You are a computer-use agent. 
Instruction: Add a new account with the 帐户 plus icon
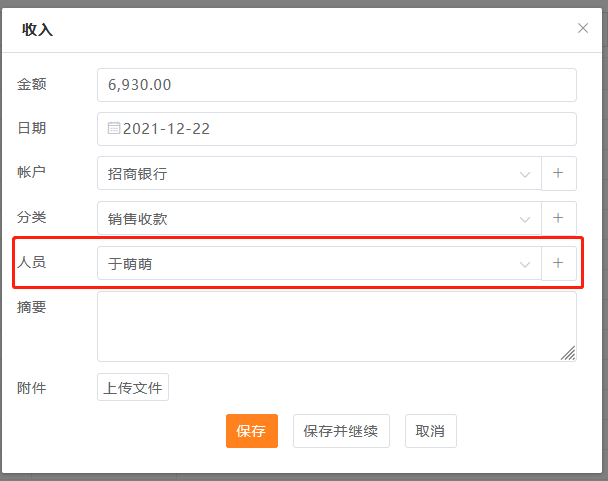tap(558, 173)
